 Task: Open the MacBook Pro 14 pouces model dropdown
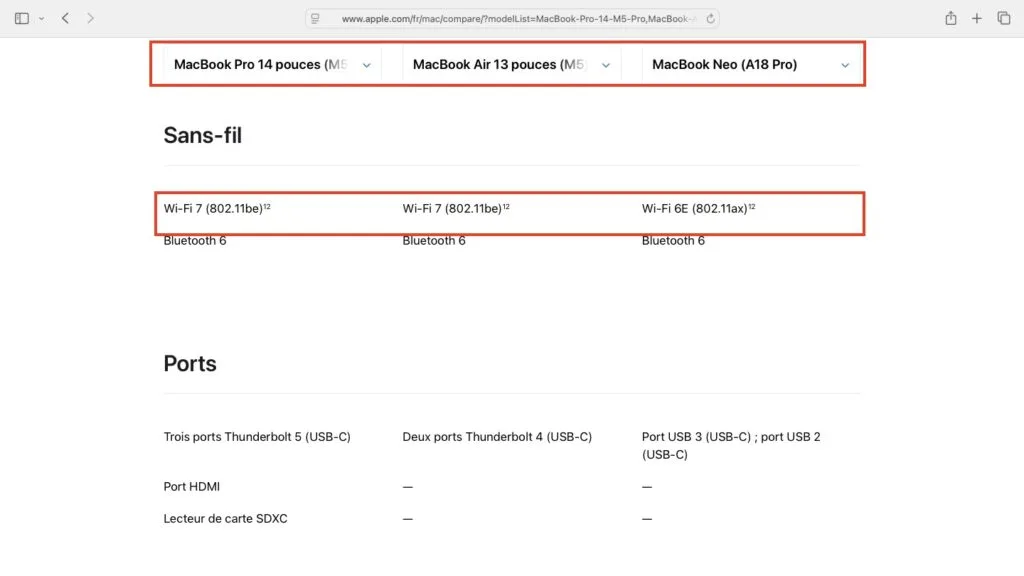point(272,65)
